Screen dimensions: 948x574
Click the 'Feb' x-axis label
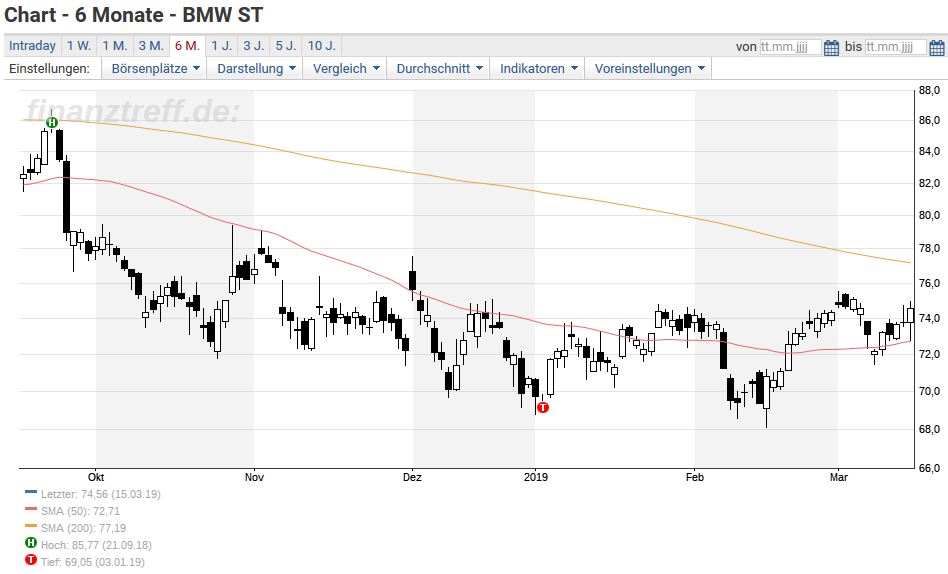click(x=695, y=477)
